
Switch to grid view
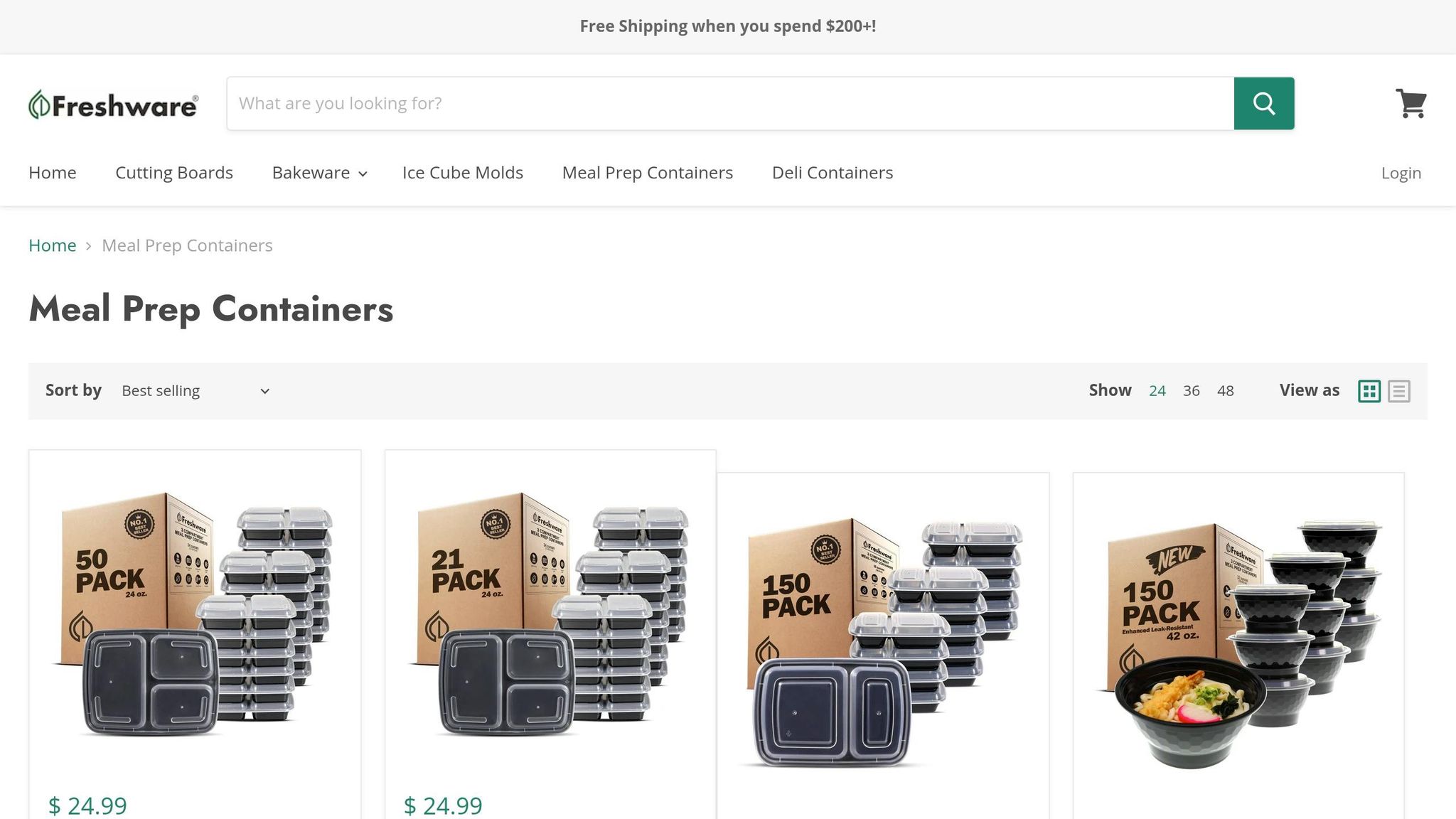click(1369, 391)
